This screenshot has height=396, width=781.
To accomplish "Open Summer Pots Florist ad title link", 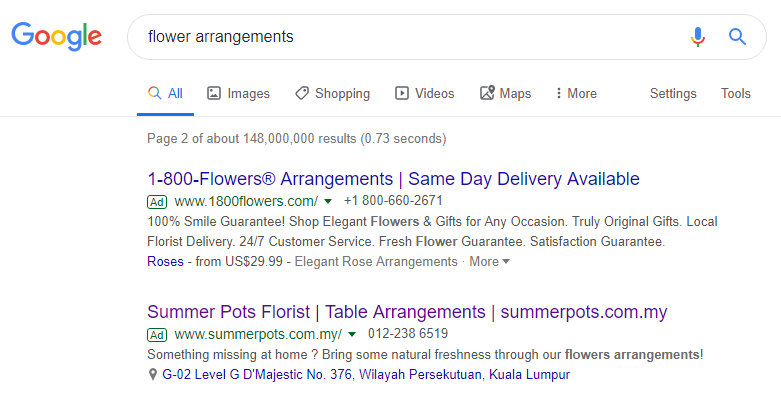I will coord(407,312).
